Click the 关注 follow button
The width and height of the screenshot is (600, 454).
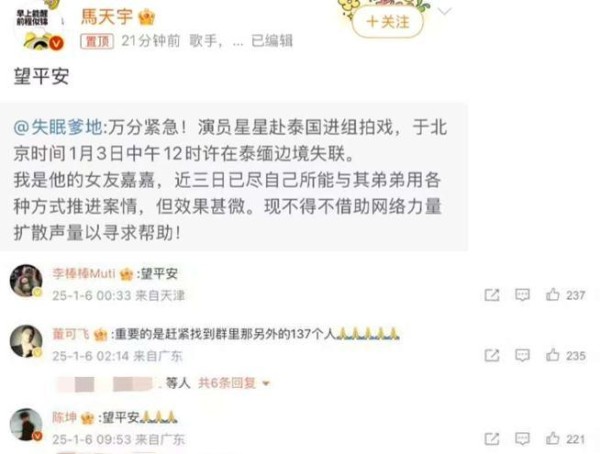click(387, 22)
